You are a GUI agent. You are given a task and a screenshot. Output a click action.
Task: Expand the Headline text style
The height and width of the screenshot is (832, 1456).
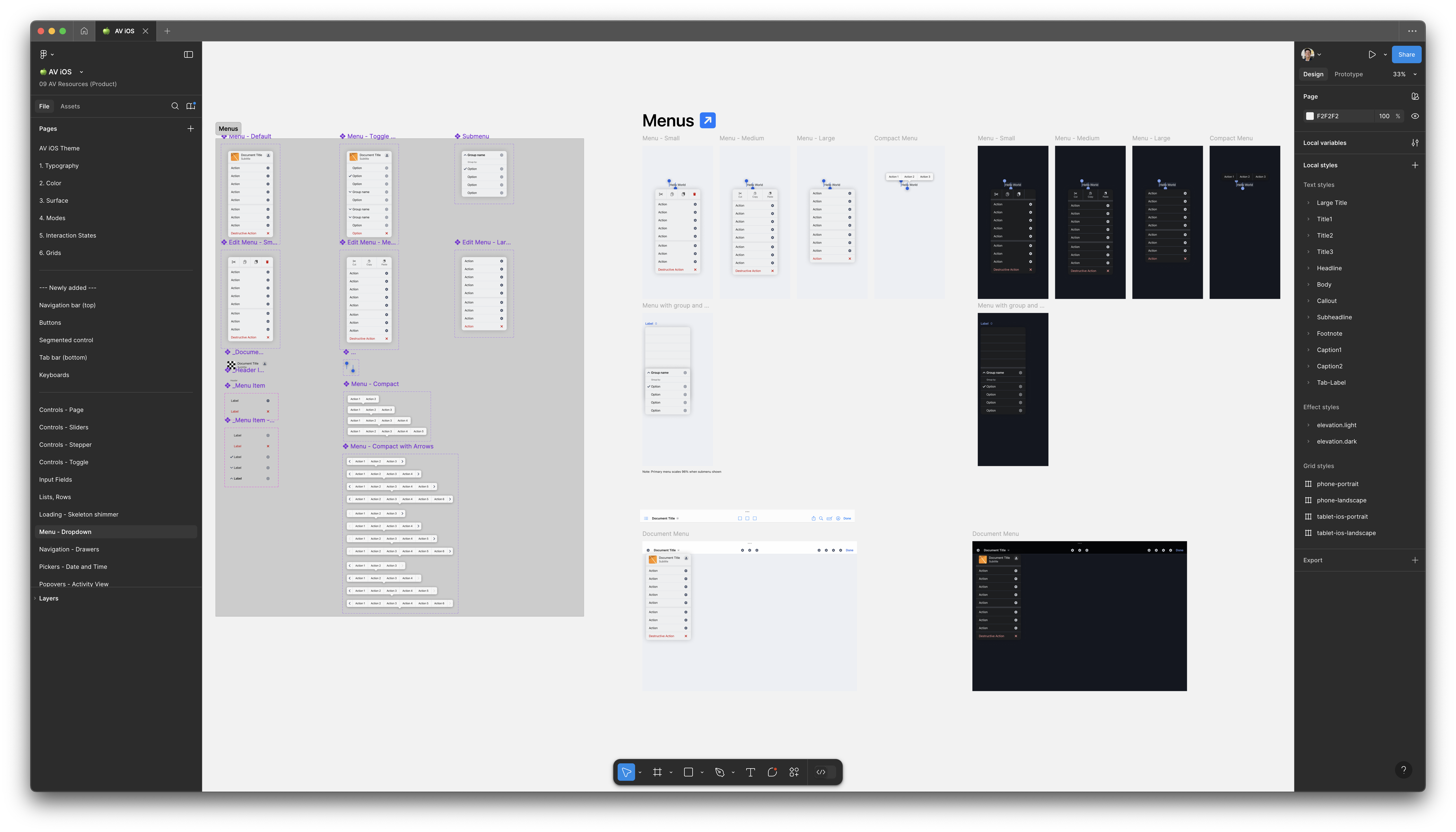(x=1308, y=268)
